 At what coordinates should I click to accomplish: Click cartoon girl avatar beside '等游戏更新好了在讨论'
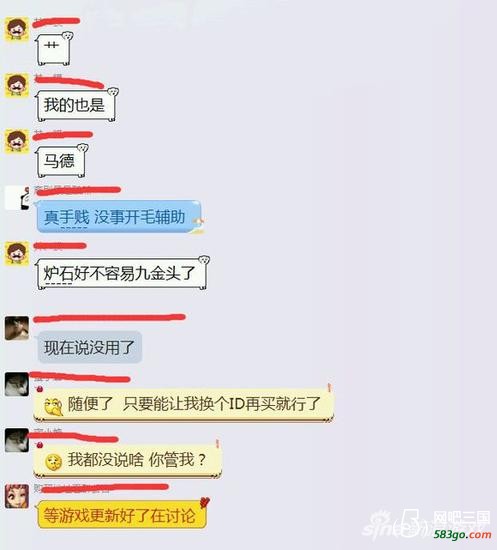[17, 496]
